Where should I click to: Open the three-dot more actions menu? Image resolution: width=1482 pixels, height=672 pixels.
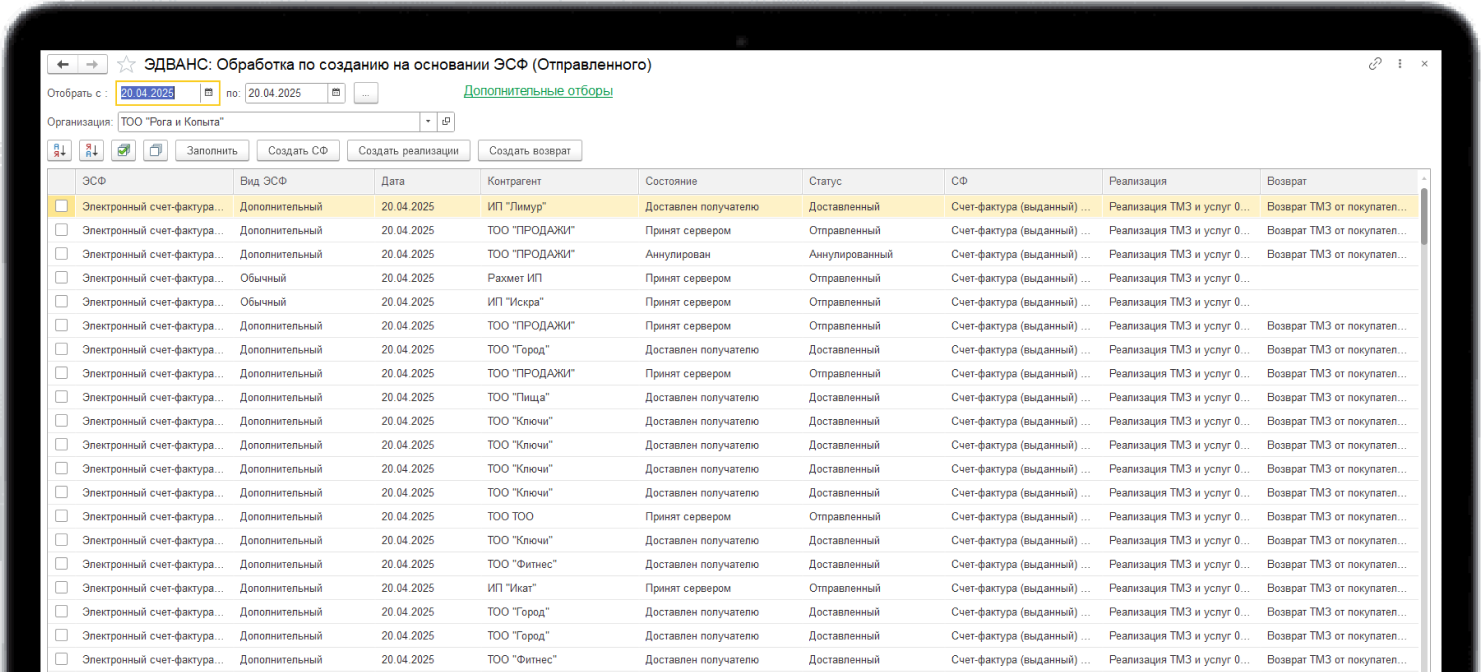[x=1400, y=64]
